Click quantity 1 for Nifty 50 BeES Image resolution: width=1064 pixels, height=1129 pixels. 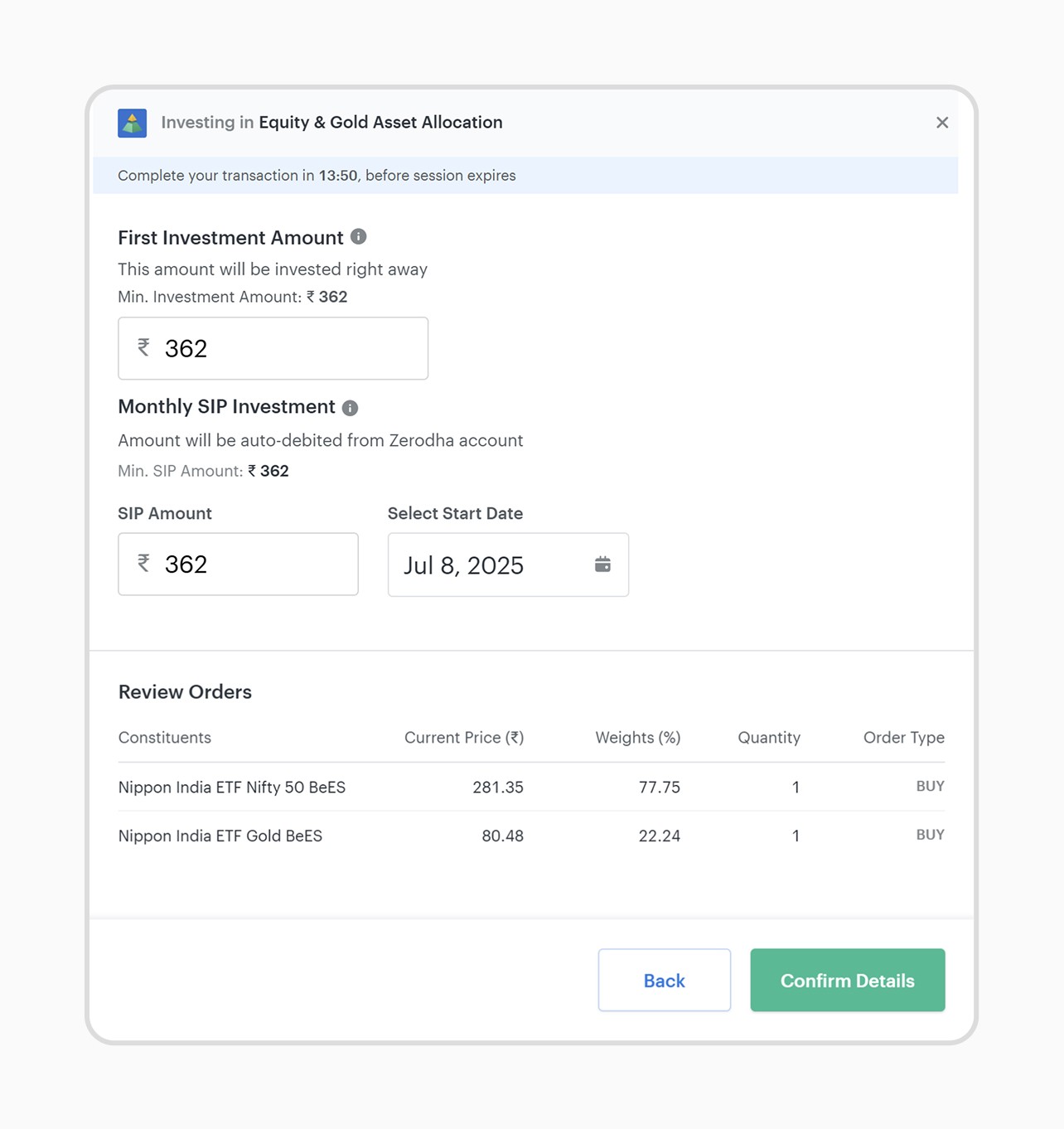coord(796,787)
